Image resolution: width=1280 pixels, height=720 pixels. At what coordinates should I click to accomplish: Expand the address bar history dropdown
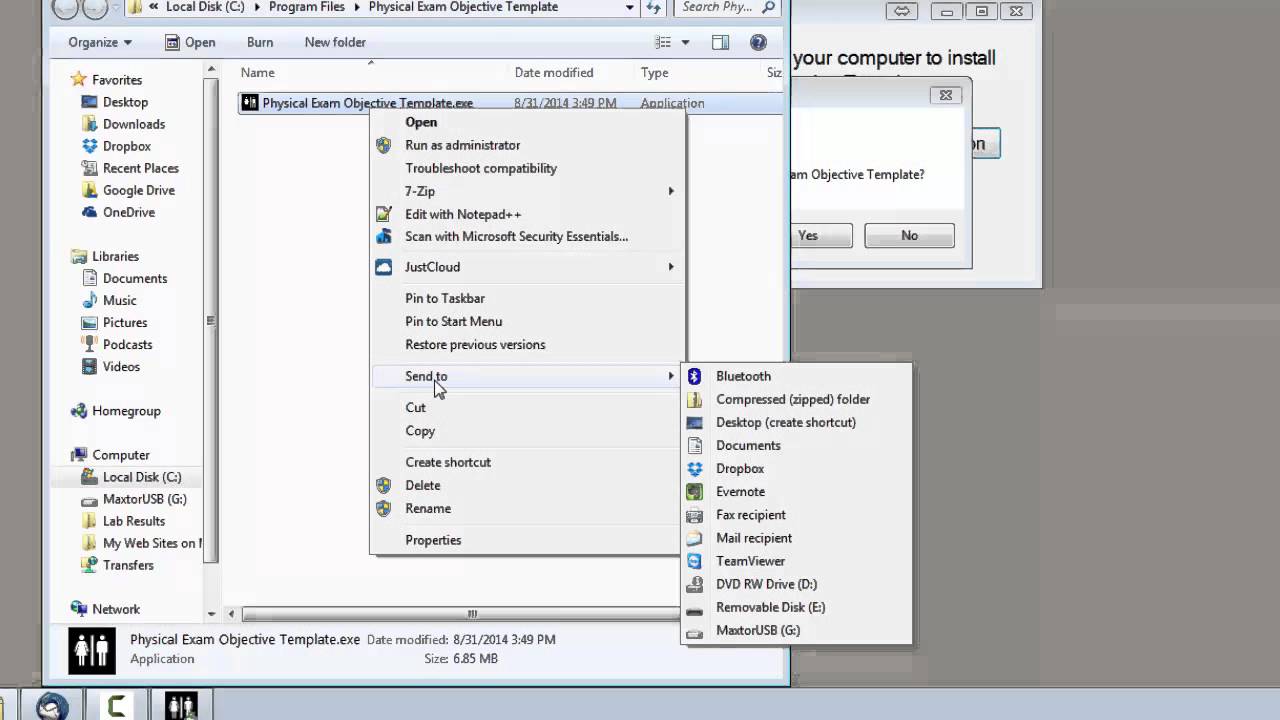tap(629, 7)
